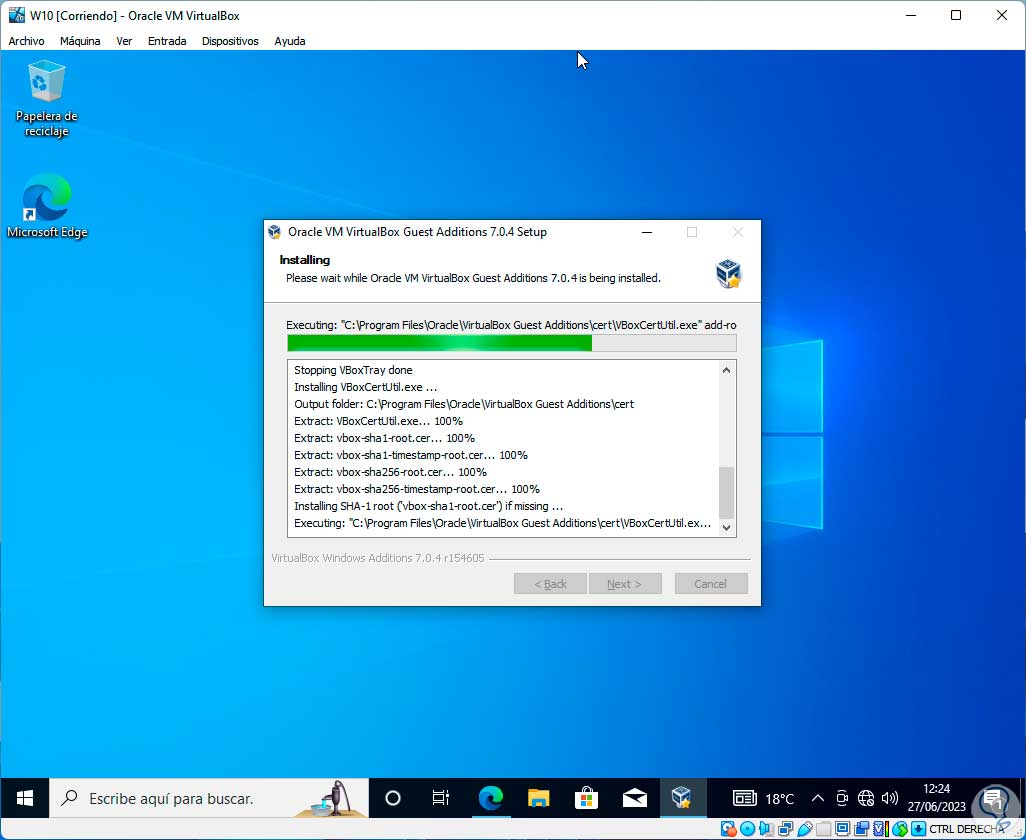Click the VirtualBox recording indicator
1026x840 pixels.
[861, 830]
